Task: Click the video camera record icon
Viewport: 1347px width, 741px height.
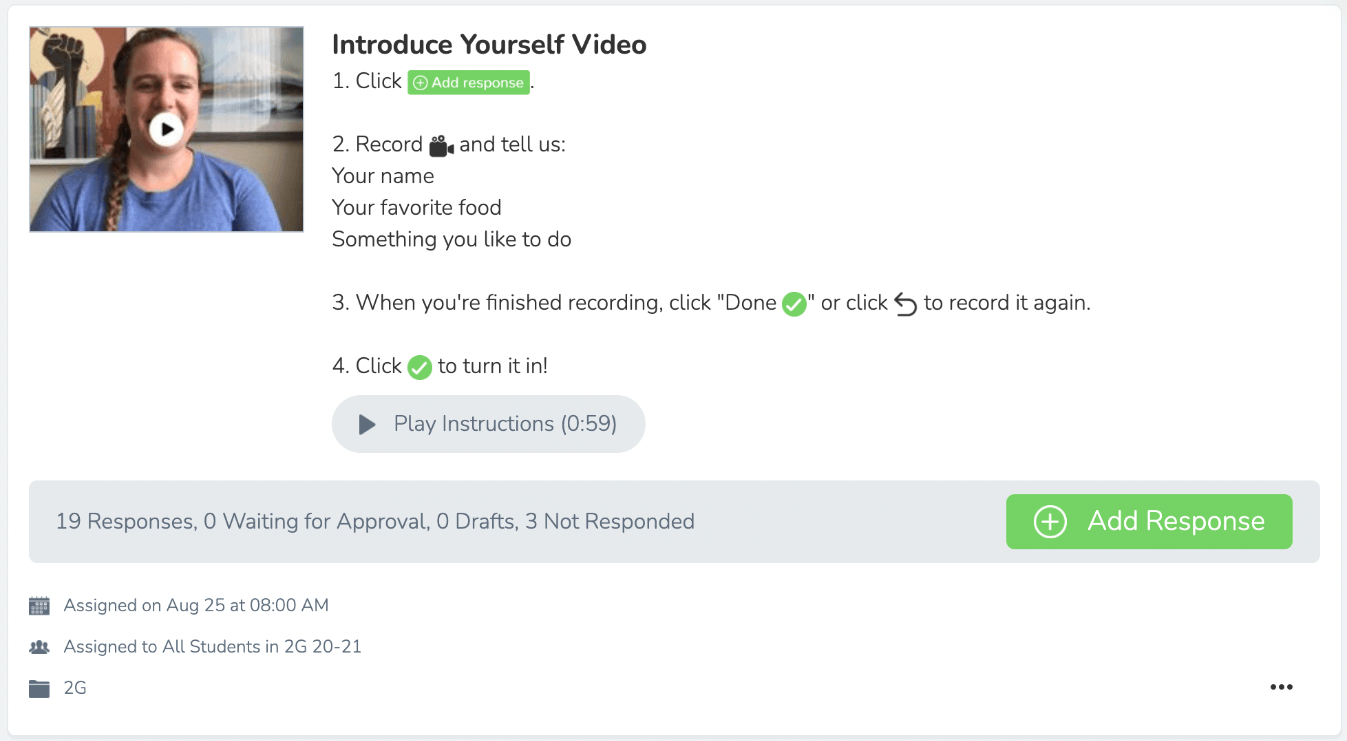Action: click(441, 146)
